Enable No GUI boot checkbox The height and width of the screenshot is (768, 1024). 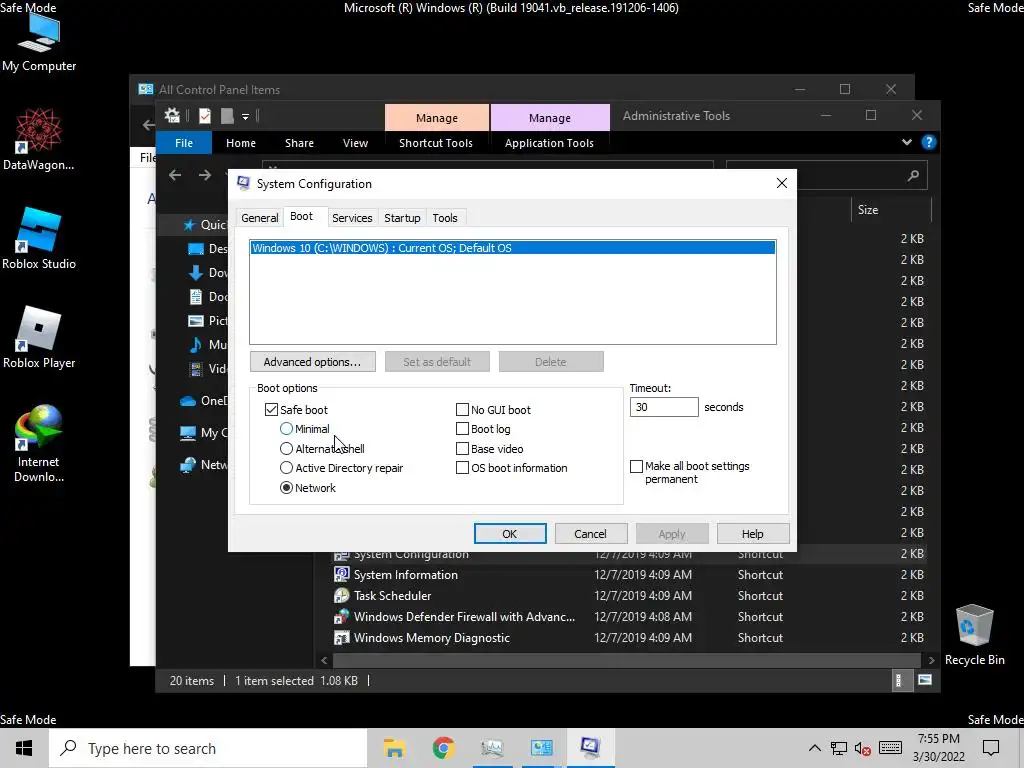point(462,409)
